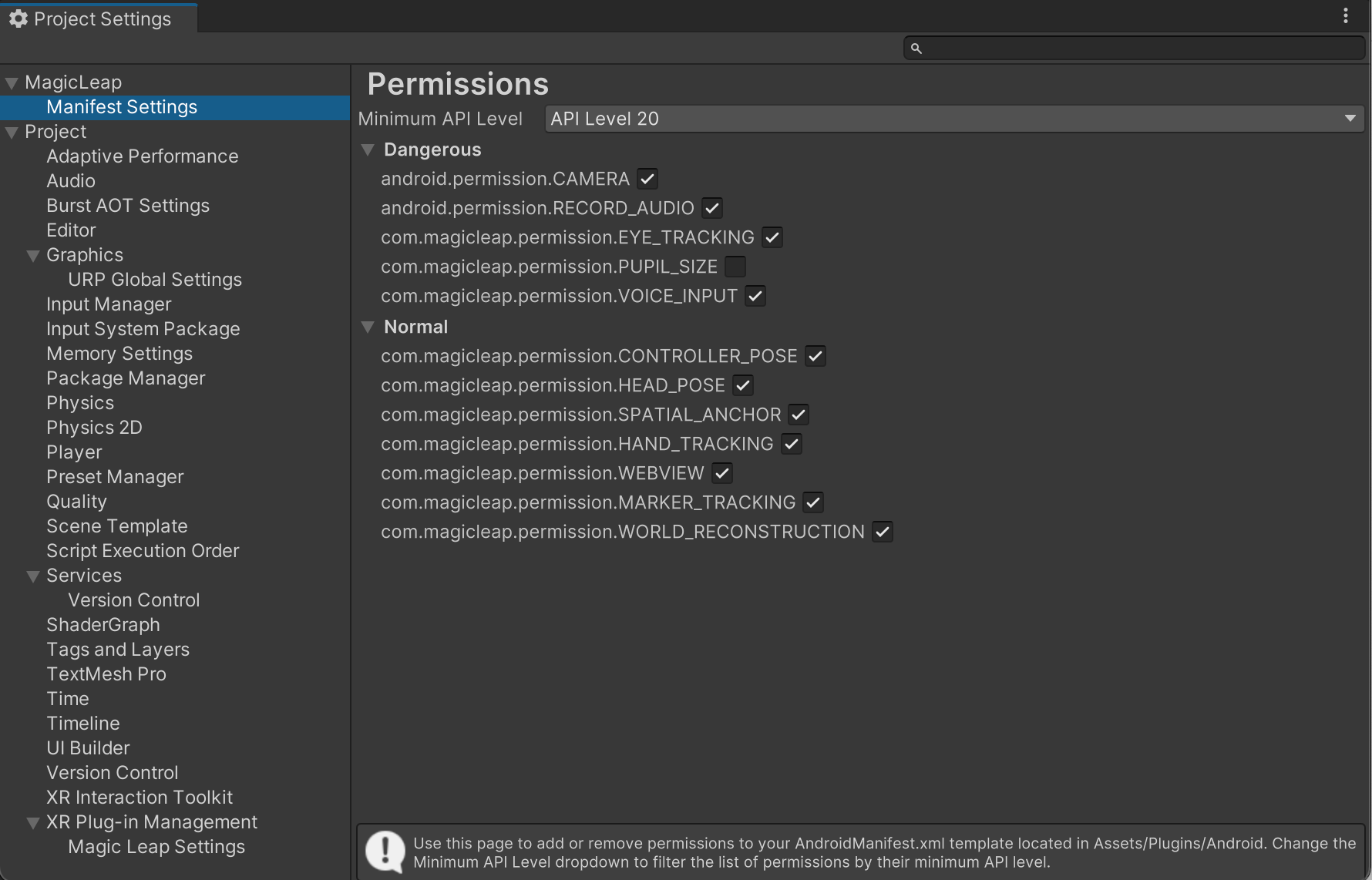Select Manifest Settings under MagicLeap
The image size is (1372, 880).
point(121,106)
